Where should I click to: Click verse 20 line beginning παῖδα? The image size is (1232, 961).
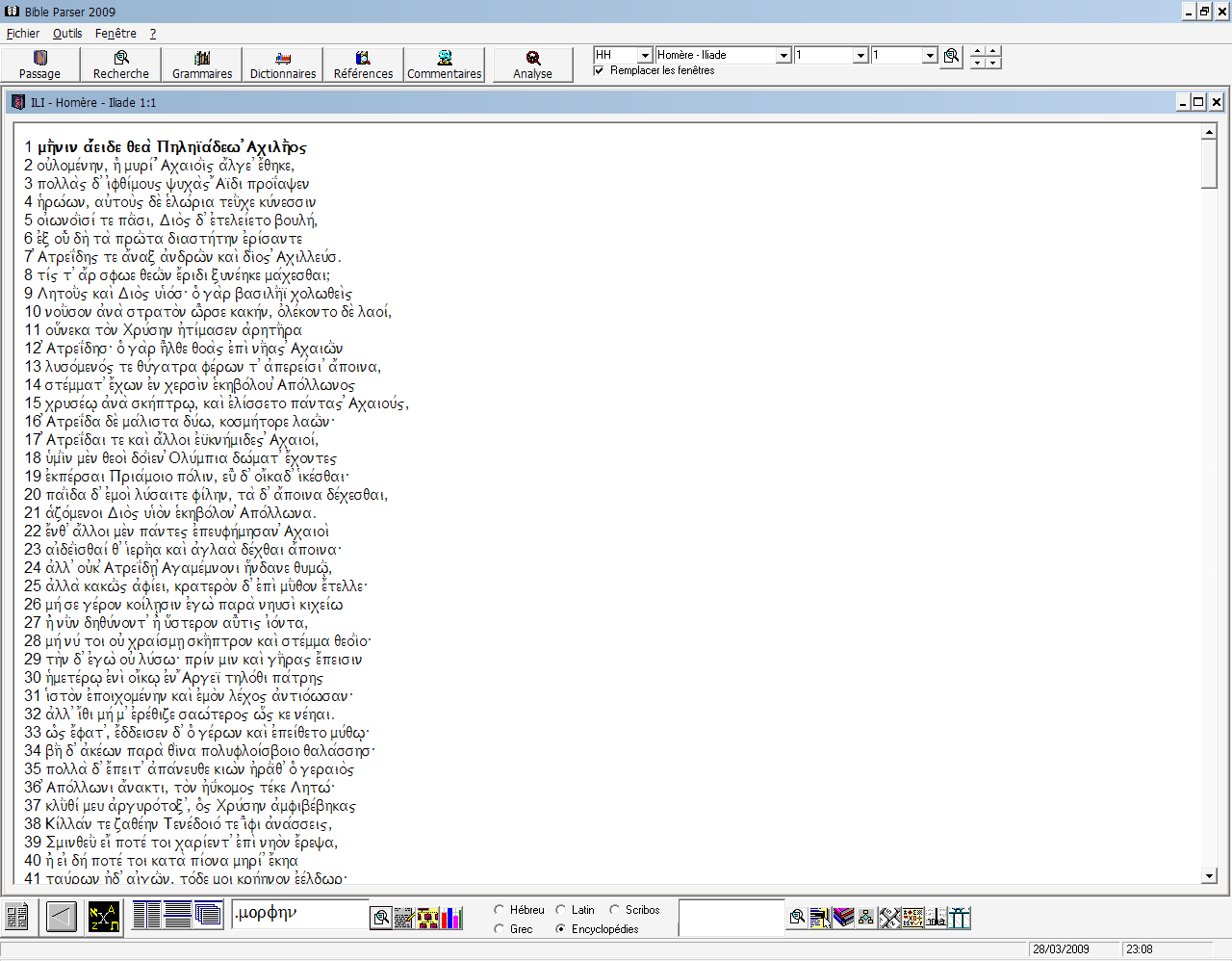coord(206,495)
